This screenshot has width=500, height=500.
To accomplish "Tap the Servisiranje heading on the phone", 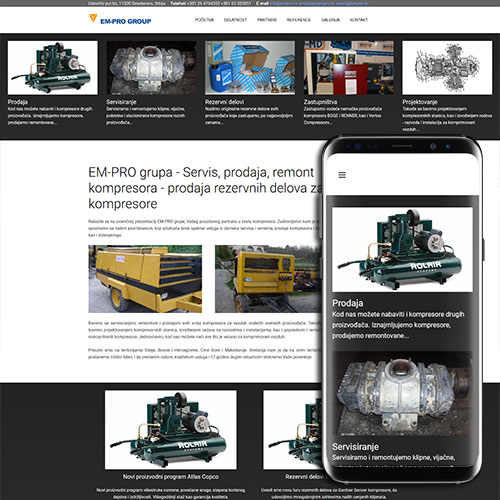I will [x=355, y=447].
